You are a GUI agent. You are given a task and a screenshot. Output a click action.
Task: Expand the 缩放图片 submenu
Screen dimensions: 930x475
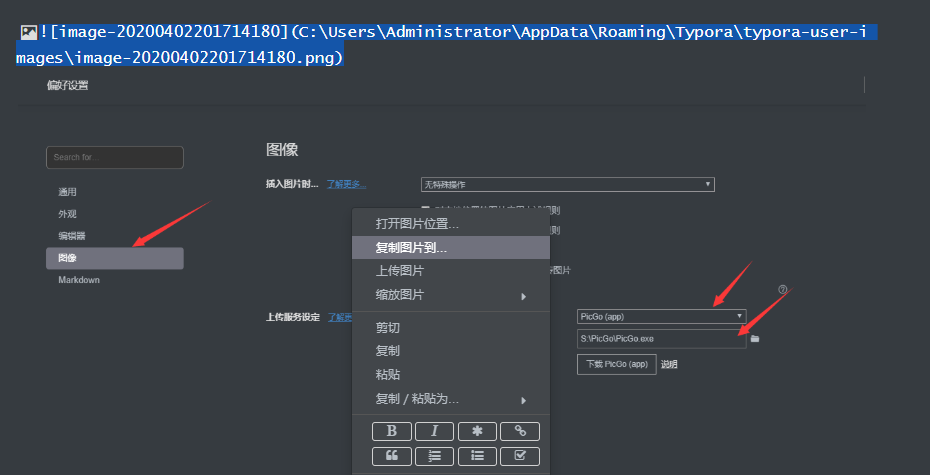click(x=451, y=295)
